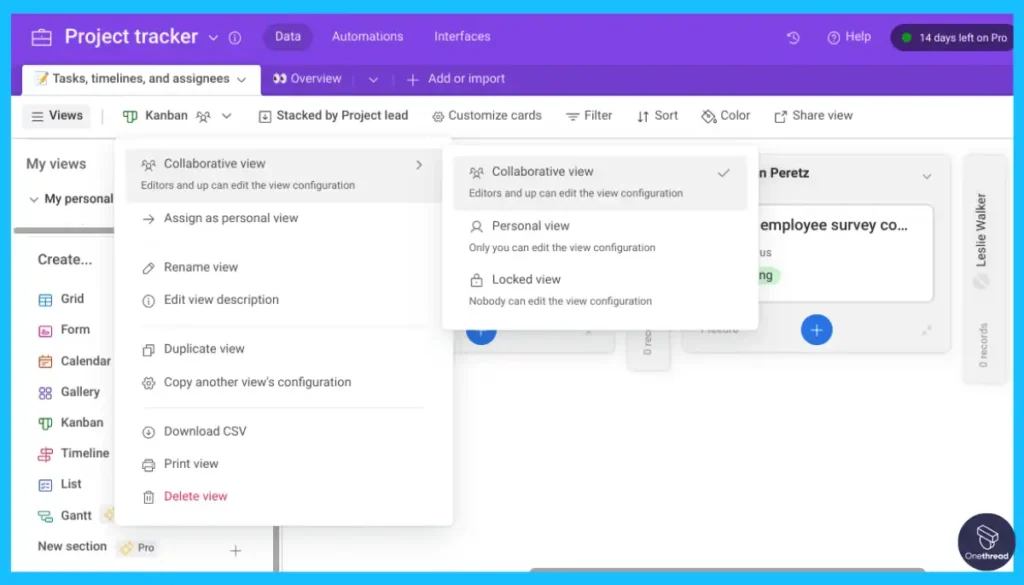Choose Copy another view's configuration
Image resolution: width=1024 pixels, height=585 pixels.
tap(246, 382)
